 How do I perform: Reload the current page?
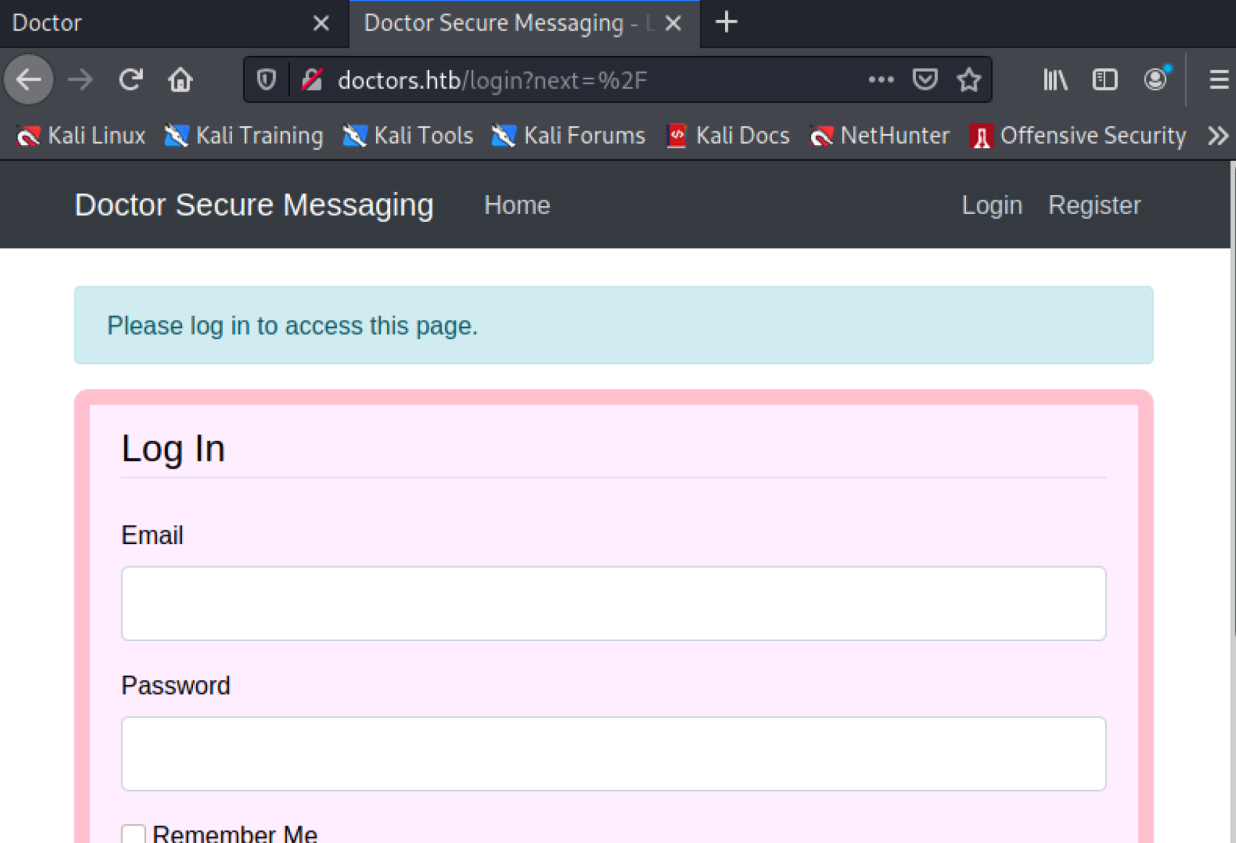tap(131, 80)
